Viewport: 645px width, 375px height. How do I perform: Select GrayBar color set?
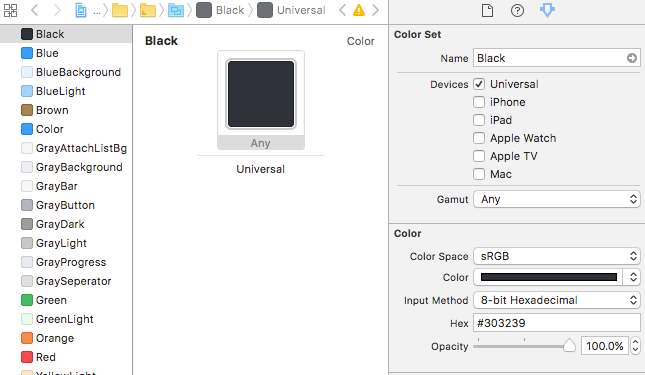point(66,186)
